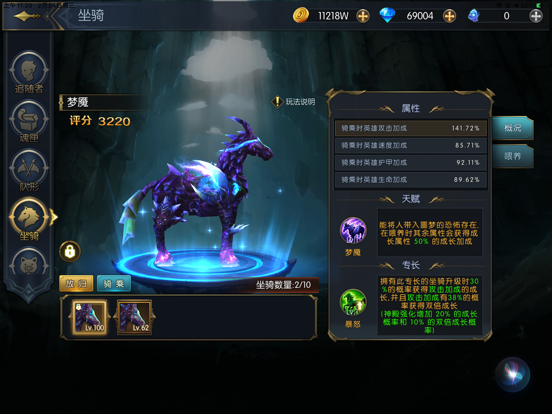Select the Lv.62 mount thumbnail

[134, 316]
